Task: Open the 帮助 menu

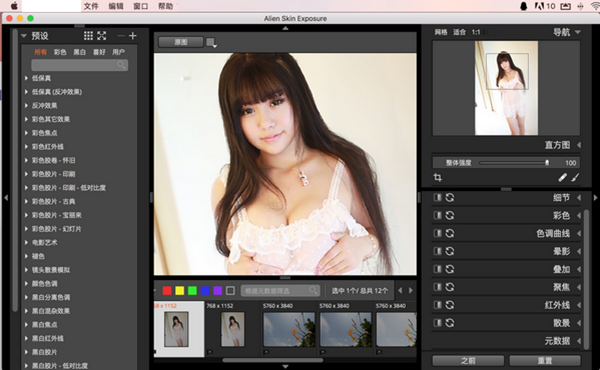Action: (166, 6)
